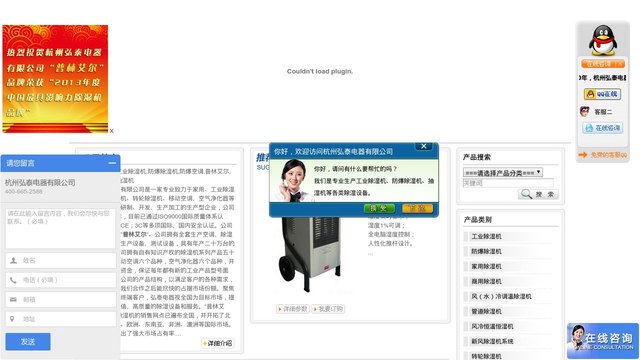Minimize the 请您留言 message panel

coord(112,163)
